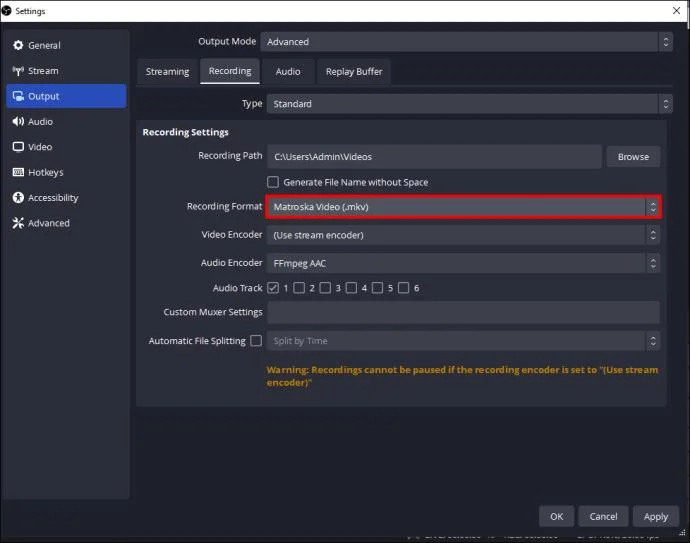Switch to the Audio output tab
Image resolution: width=690 pixels, height=543 pixels.
288,71
